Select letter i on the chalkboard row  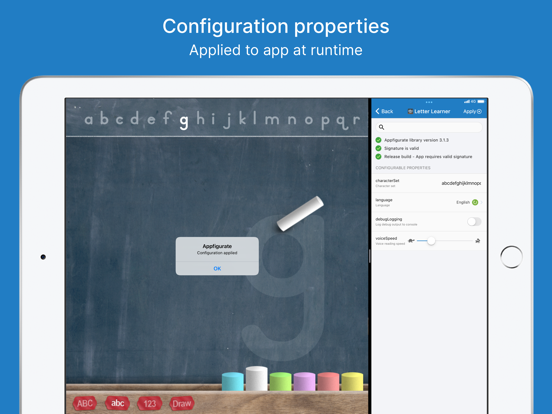(213, 119)
